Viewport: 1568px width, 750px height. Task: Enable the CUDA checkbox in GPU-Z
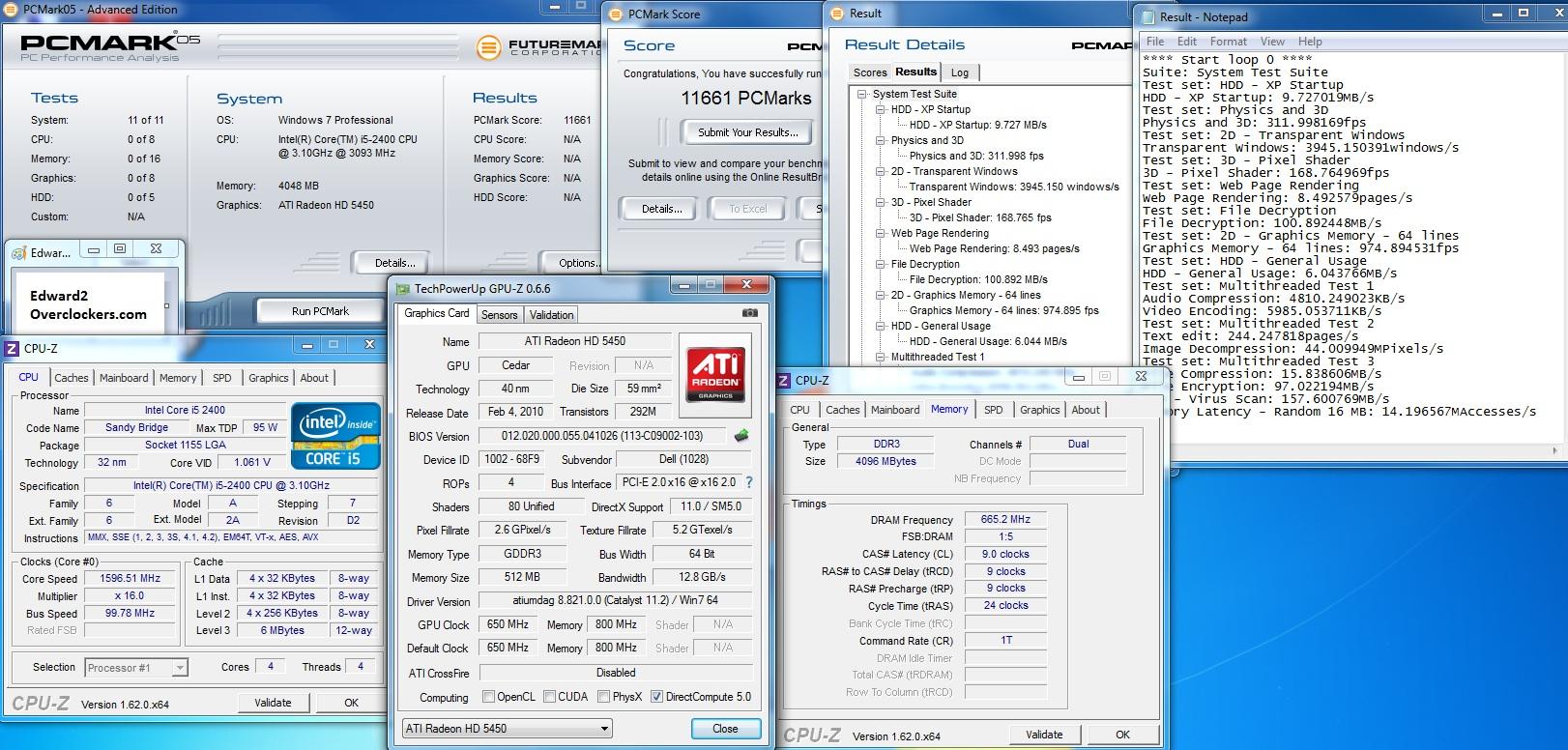549,697
